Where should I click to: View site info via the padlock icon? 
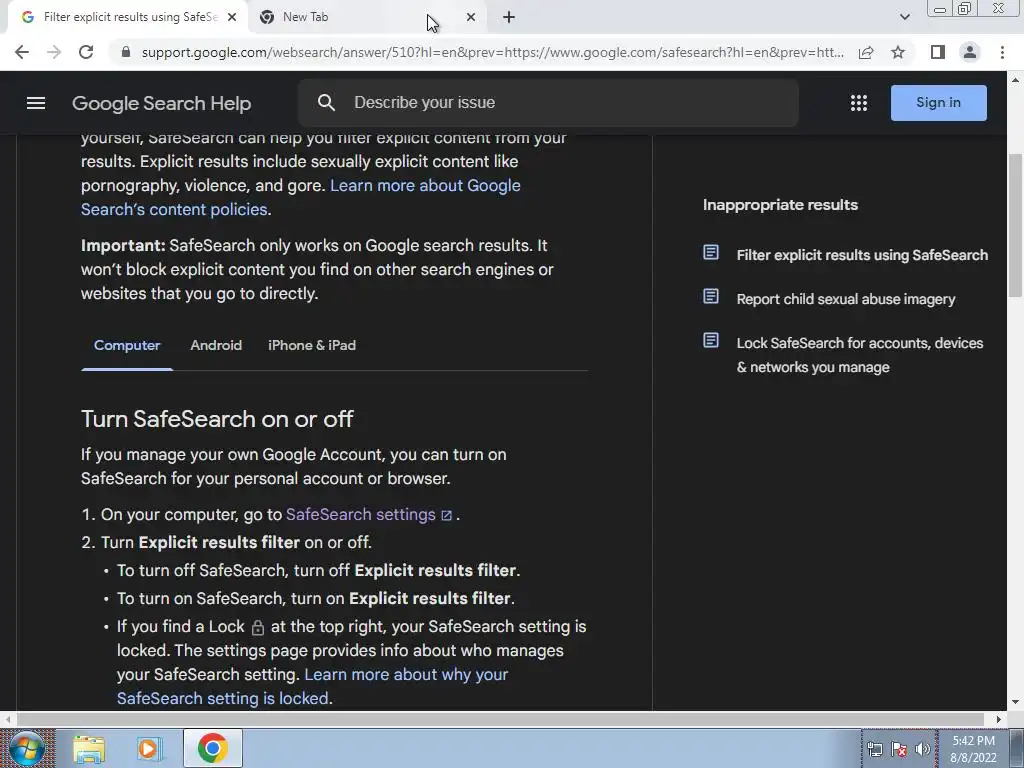click(126, 52)
